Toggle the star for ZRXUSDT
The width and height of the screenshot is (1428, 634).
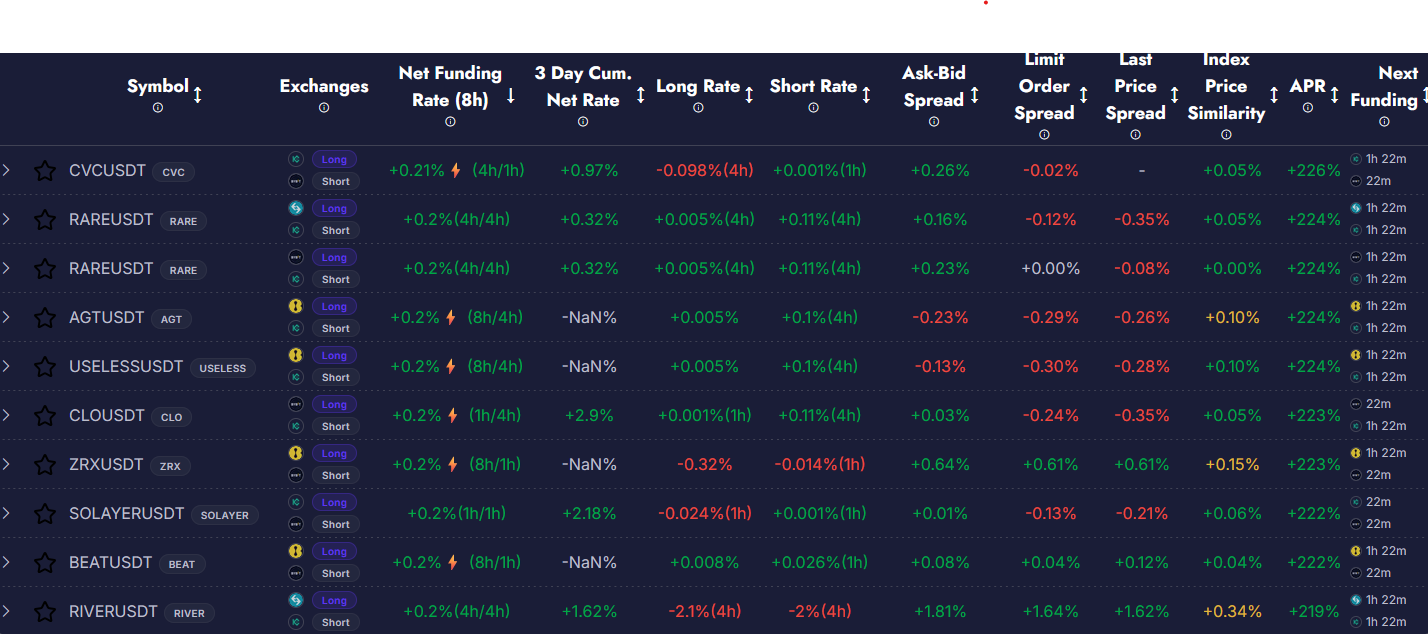[x=45, y=465]
